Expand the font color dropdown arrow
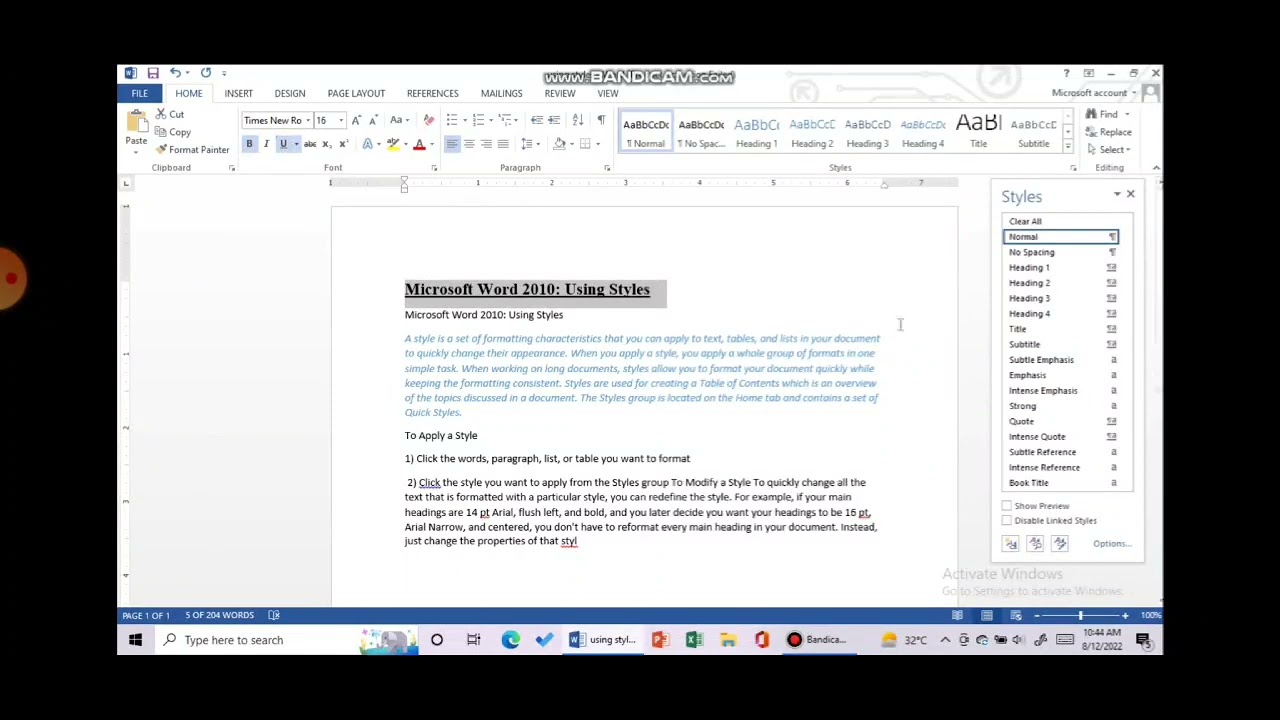 point(432,145)
